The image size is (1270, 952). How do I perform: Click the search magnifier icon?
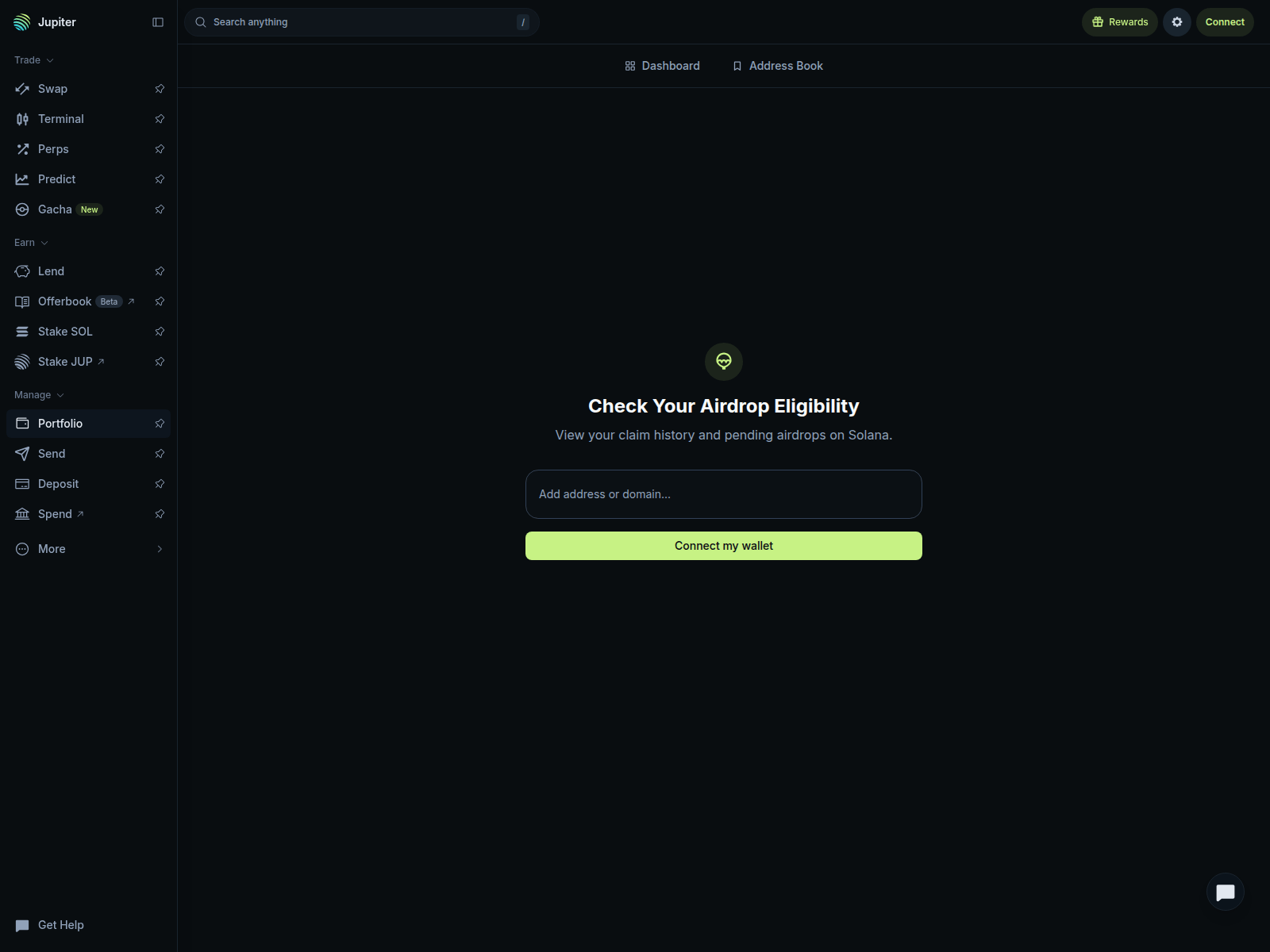pos(201,22)
